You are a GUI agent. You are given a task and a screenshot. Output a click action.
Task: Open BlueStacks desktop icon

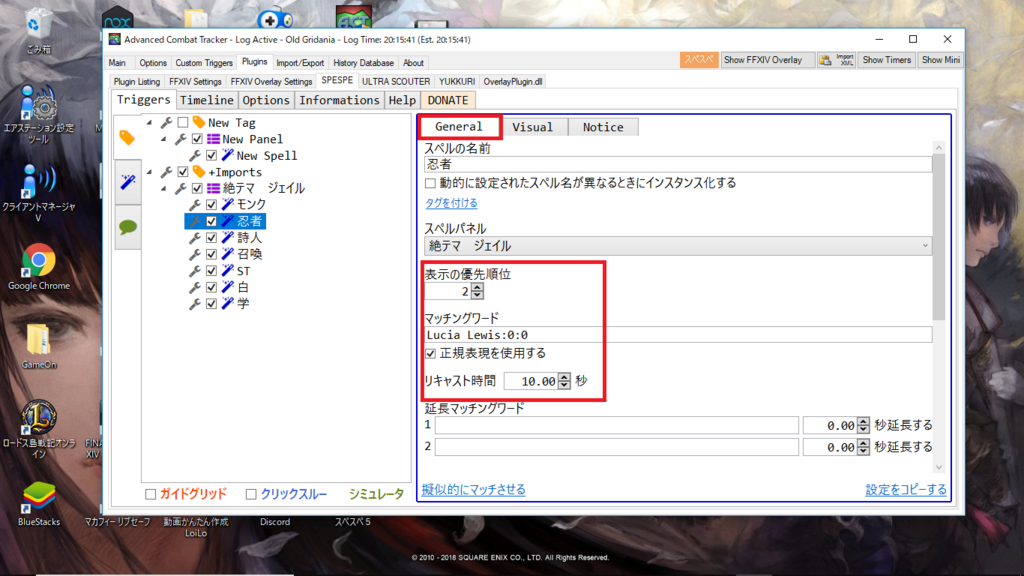[39, 504]
